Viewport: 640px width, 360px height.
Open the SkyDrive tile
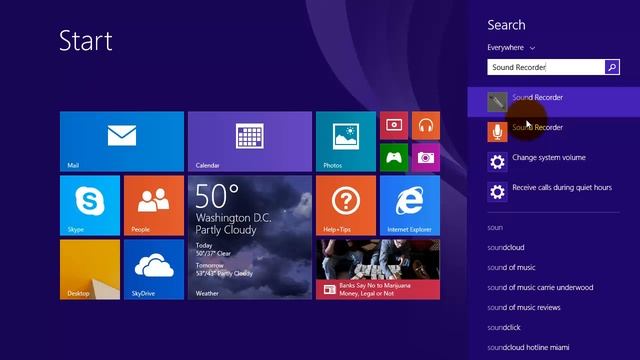point(154,269)
